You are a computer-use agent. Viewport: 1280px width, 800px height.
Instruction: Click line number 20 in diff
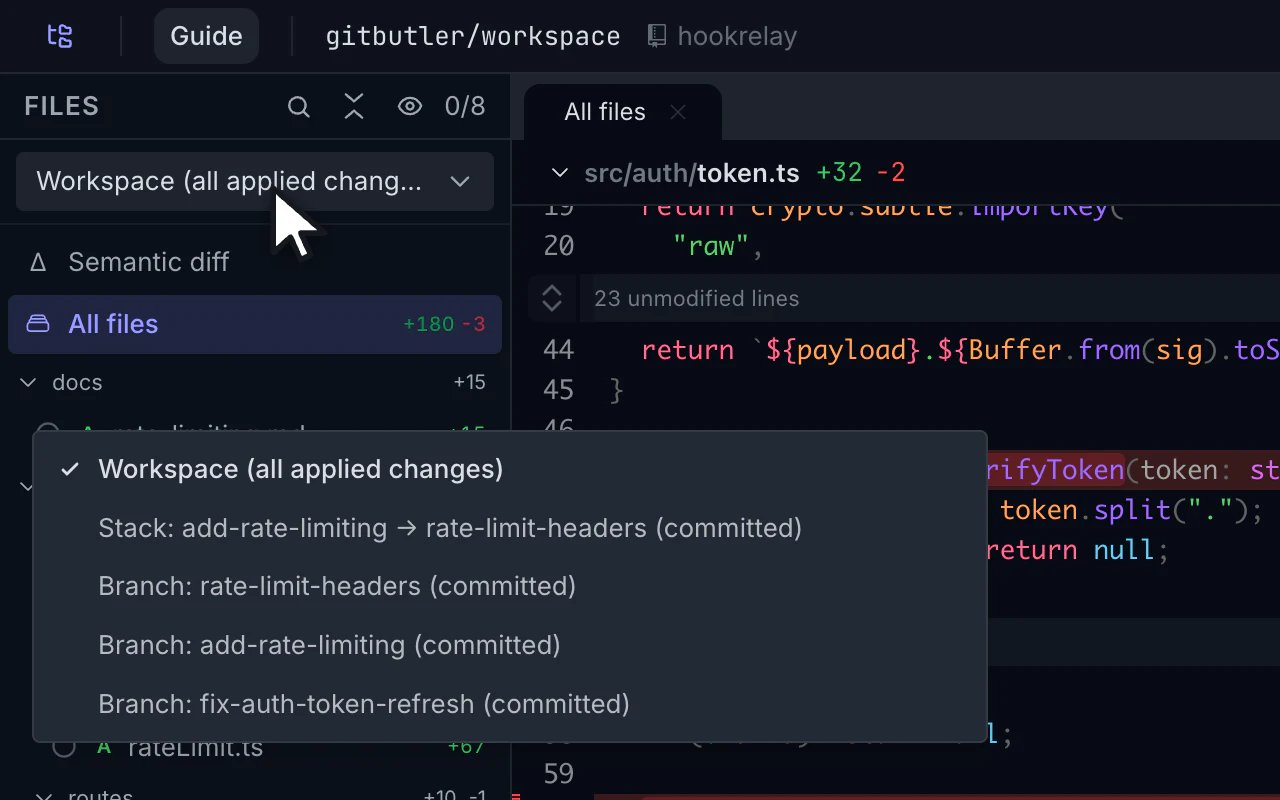[559, 246]
